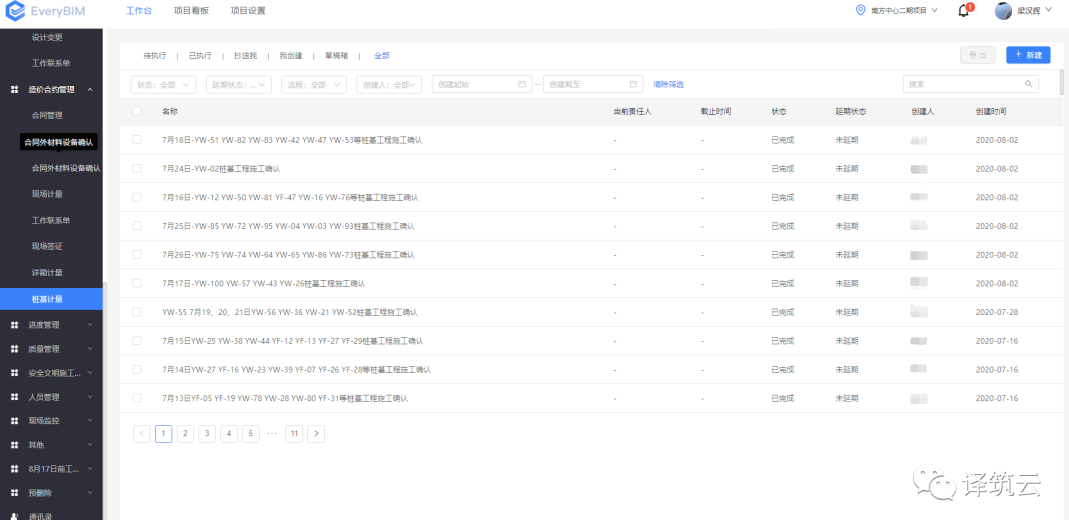Image resolution: width=1069 pixels, height=520 pixels.
Task: Open the 延期状态 filter dropdown
Action: (x=239, y=85)
